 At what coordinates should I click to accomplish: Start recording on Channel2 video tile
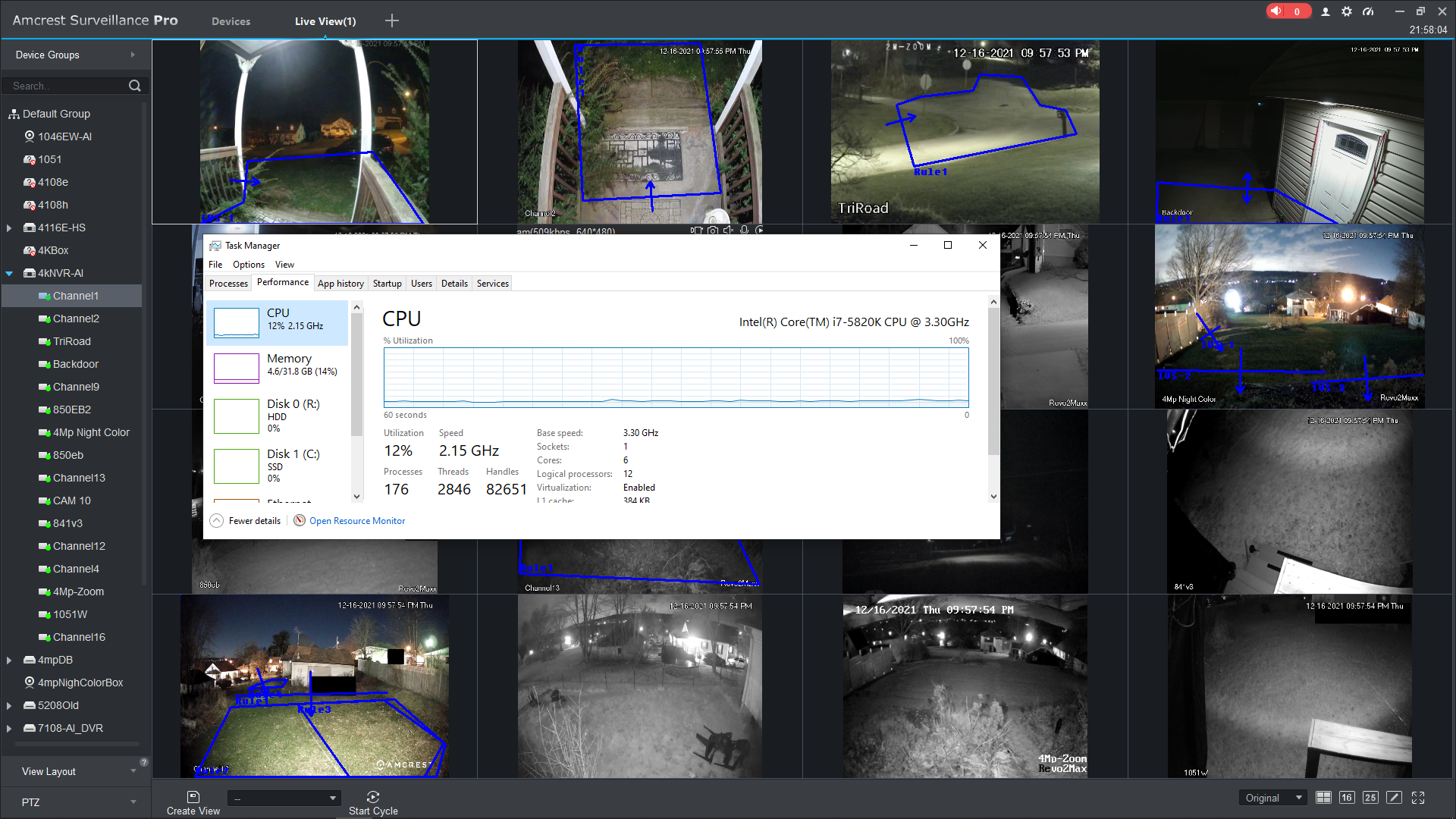(696, 231)
